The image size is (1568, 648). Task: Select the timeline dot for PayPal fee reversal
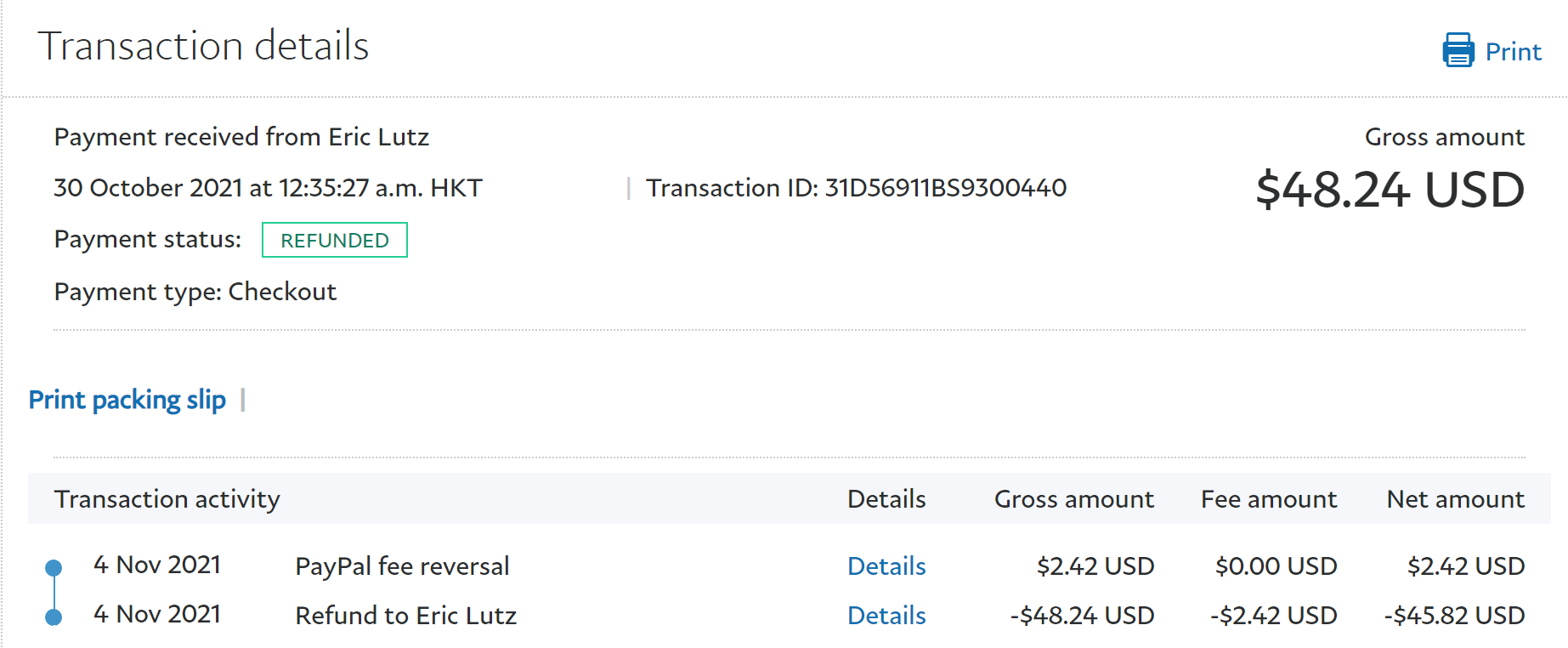(54, 567)
